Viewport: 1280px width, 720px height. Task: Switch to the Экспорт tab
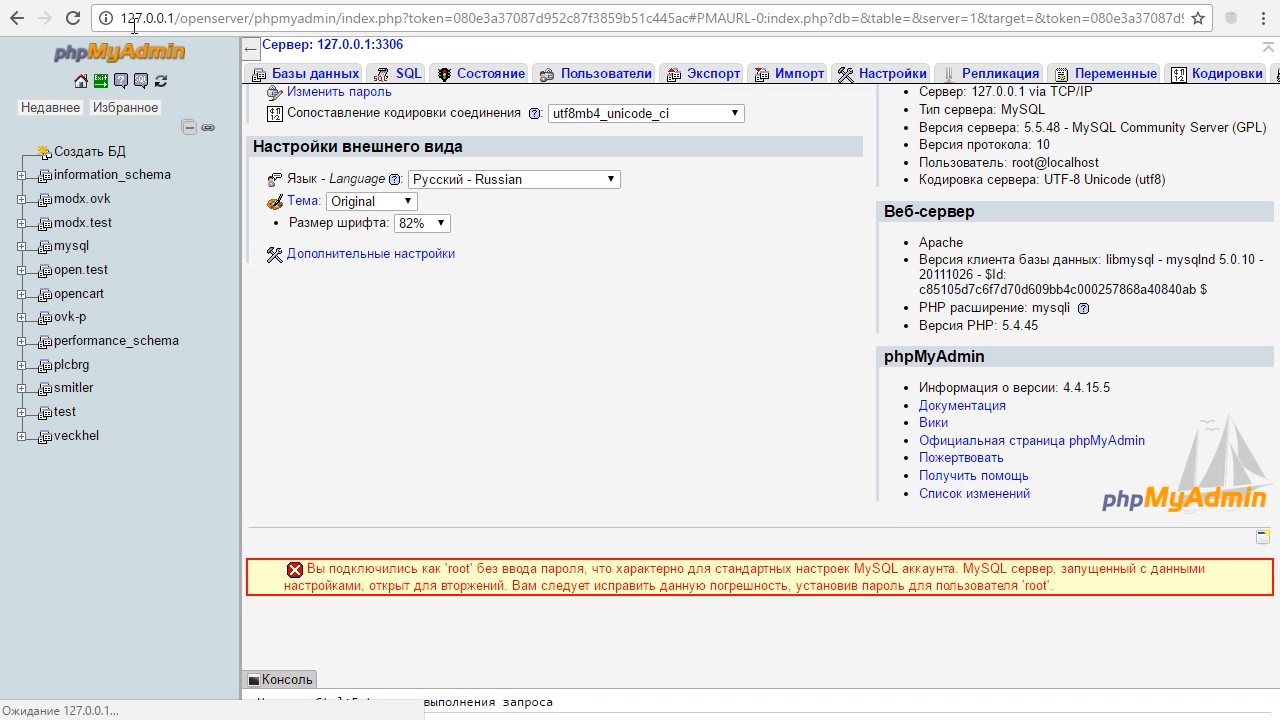coord(704,74)
